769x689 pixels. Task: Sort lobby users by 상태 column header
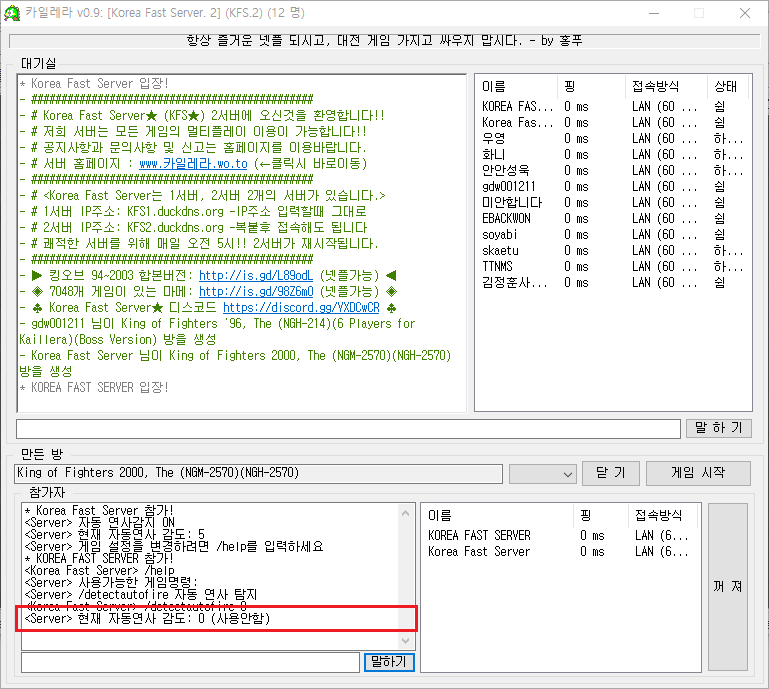click(x=728, y=87)
